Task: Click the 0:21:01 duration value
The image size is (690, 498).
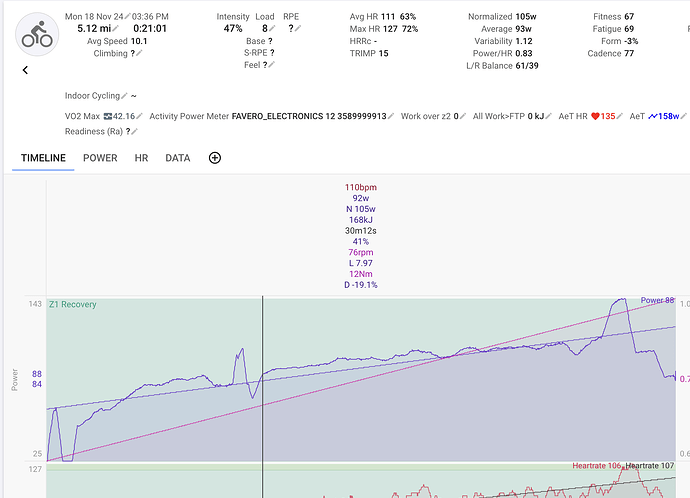Action: [x=150, y=29]
